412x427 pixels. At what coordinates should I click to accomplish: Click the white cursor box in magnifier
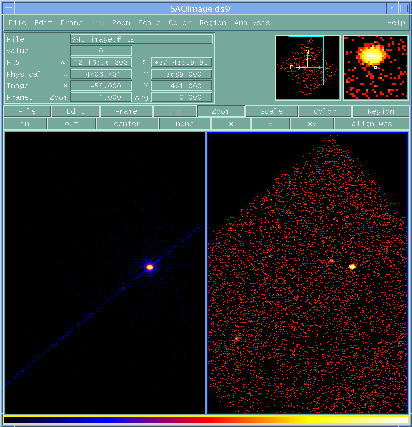tap(375, 67)
